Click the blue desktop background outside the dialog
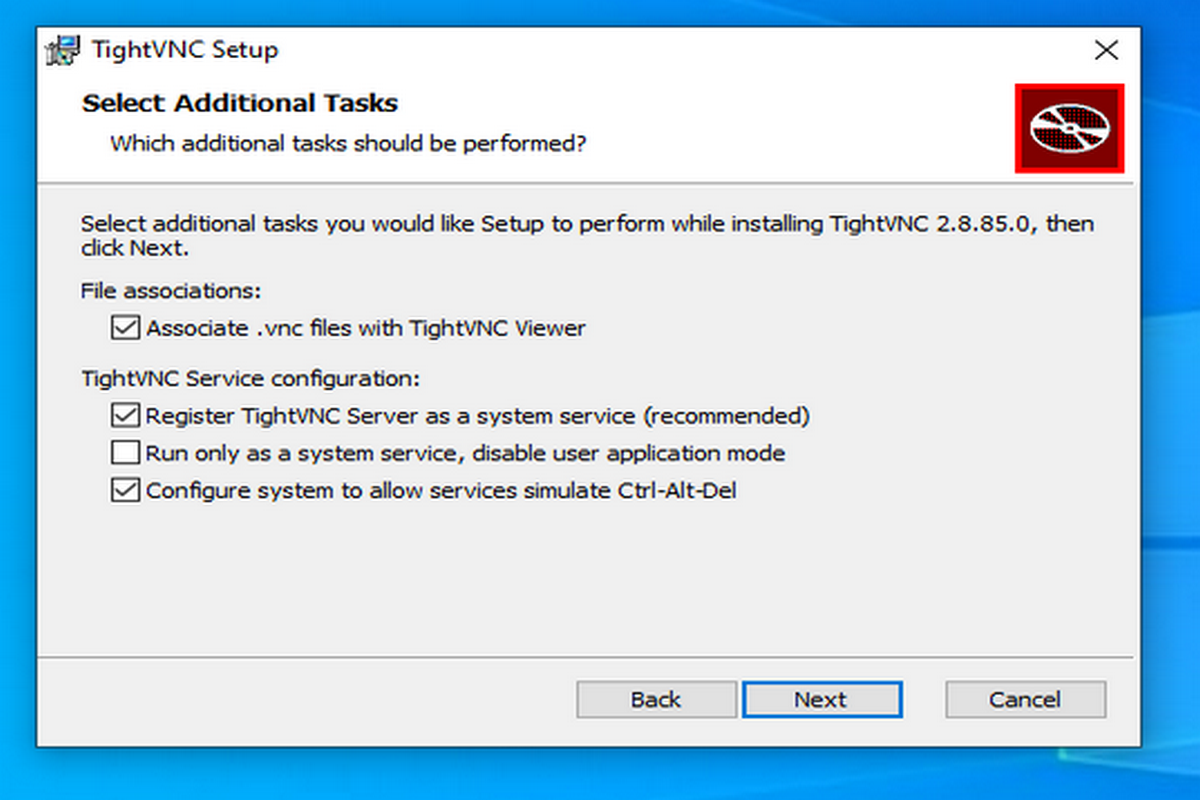 pos(1170,400)
